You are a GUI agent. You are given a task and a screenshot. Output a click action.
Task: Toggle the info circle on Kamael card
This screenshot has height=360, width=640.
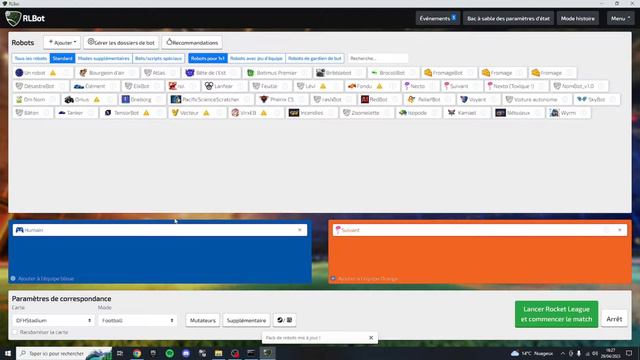coord(484,113)
